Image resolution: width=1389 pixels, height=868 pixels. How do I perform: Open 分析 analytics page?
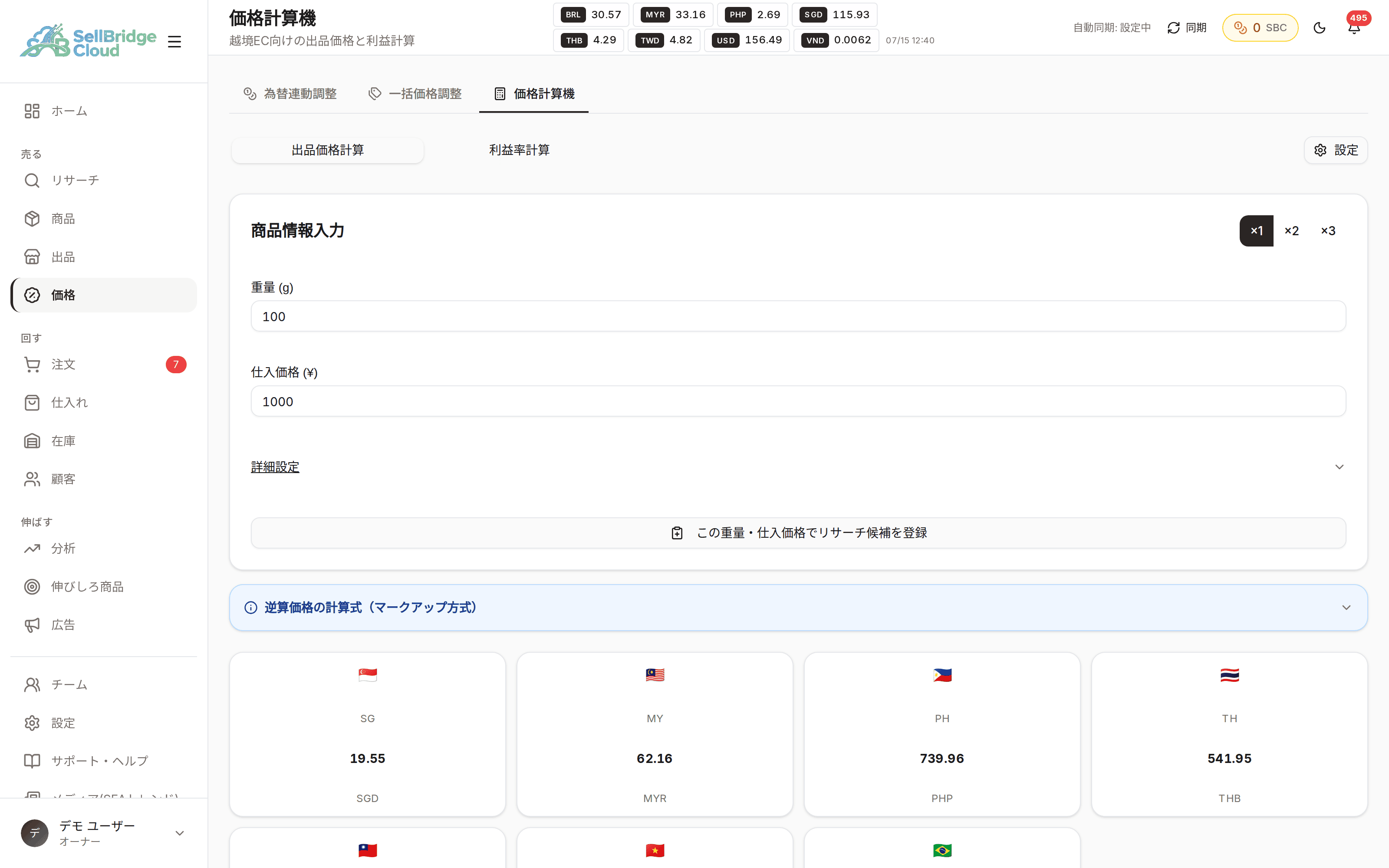point(103,548)
